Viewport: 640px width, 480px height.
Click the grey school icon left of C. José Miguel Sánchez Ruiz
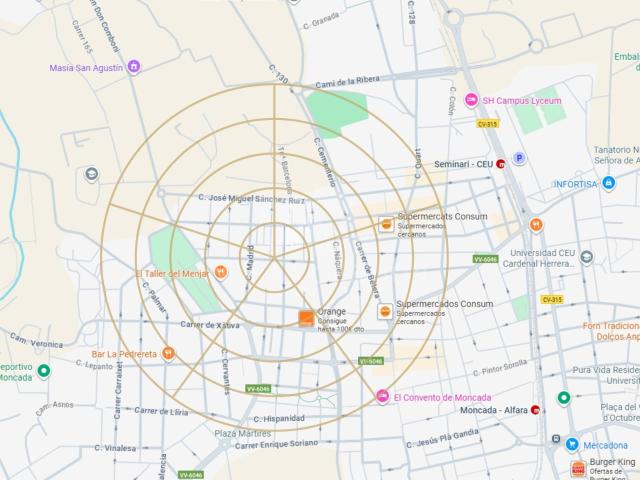[x=91, y=174]
